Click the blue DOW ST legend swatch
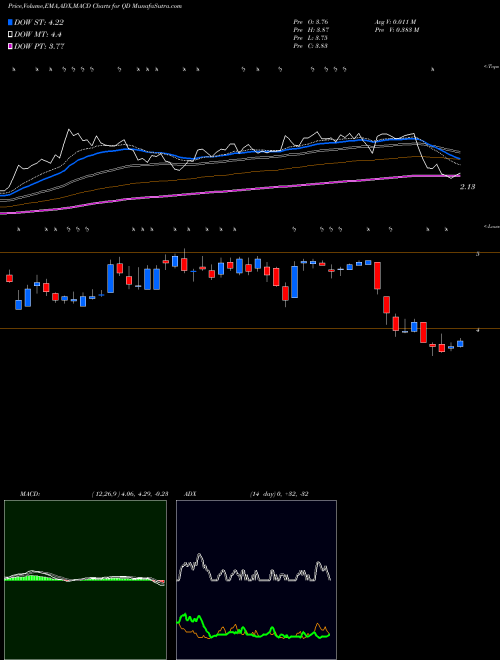The height and width of the screenshot is (660, 500). (x=10, y=22)
